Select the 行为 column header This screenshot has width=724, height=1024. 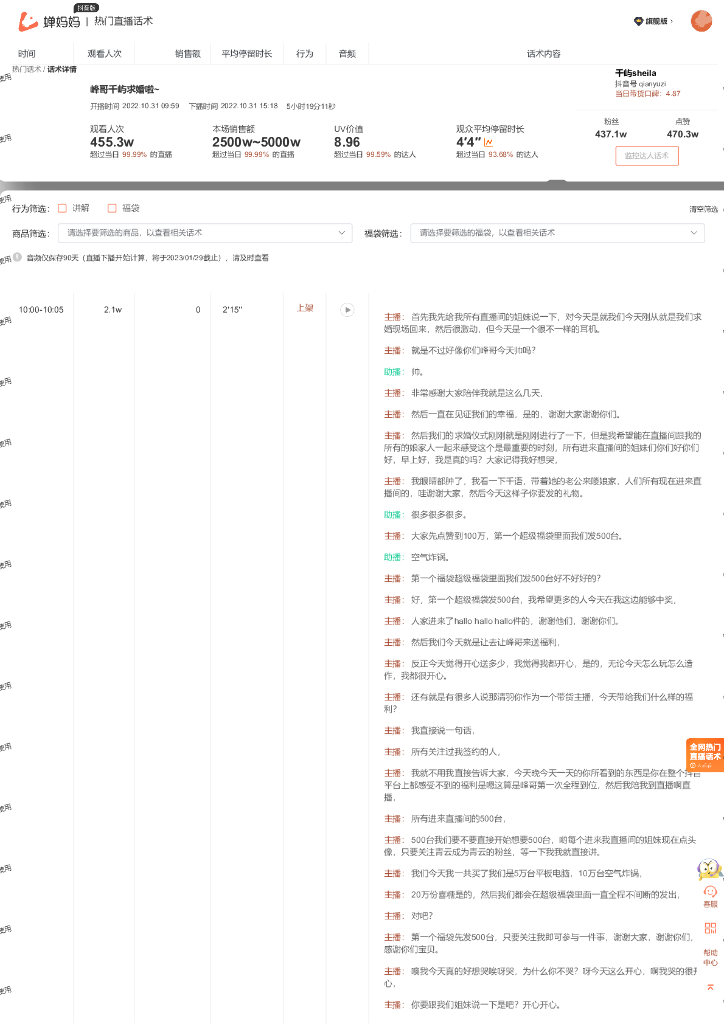pos(304,54)
